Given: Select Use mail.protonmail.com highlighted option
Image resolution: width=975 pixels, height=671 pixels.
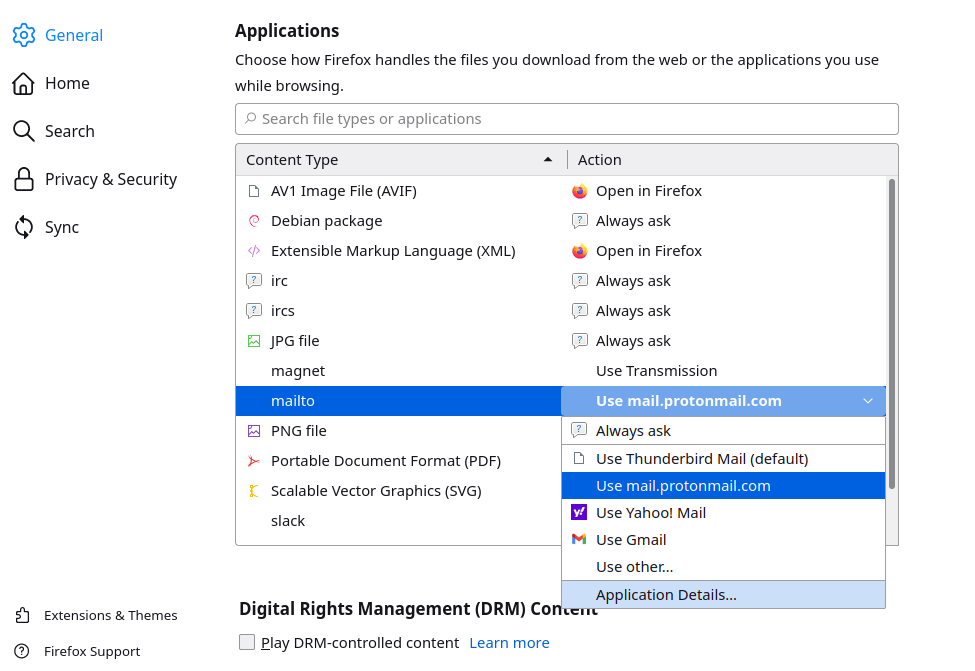Looking at the screenshot, I should (723, 486).
